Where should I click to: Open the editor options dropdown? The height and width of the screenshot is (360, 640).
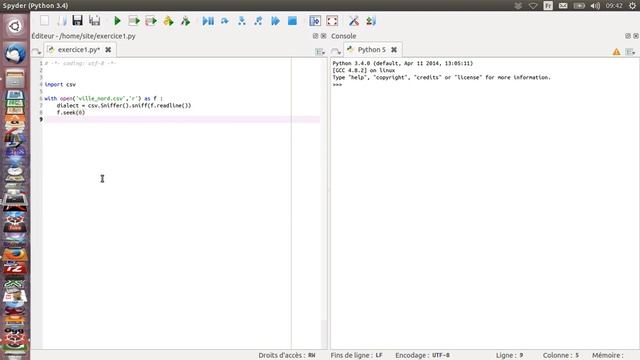320,51
